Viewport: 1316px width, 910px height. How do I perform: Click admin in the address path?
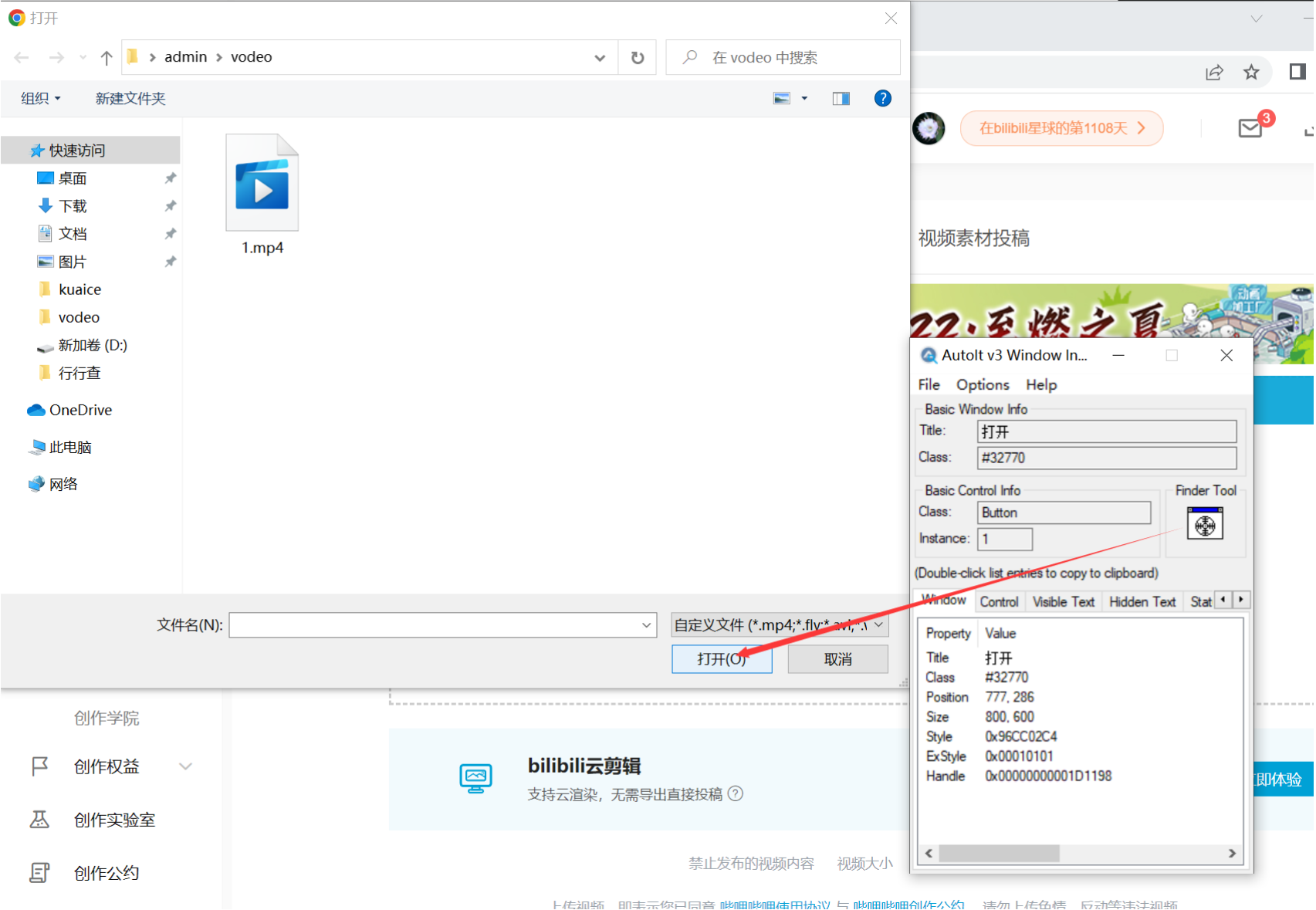pyautogui.click(x=185, y=57)
